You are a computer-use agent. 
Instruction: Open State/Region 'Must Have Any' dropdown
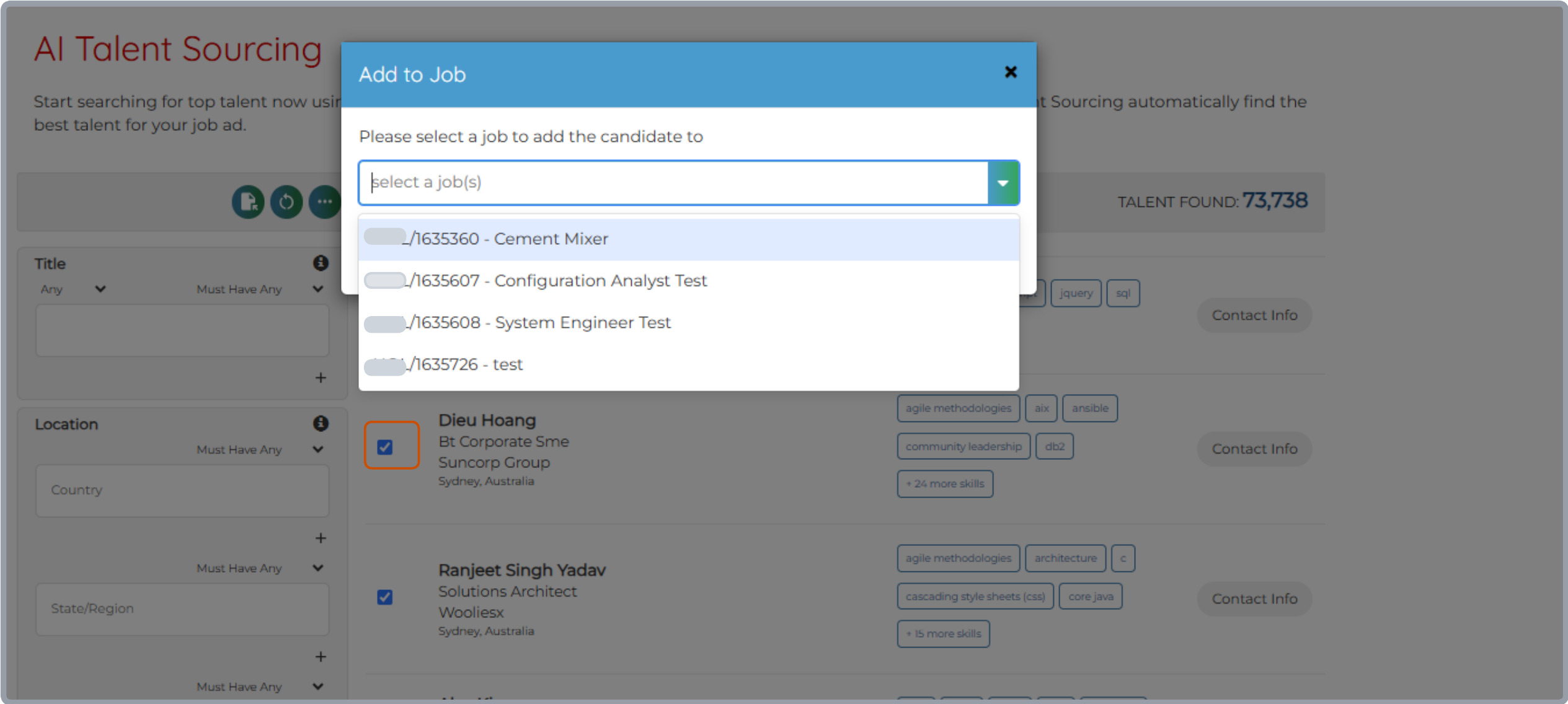(260, 568)
